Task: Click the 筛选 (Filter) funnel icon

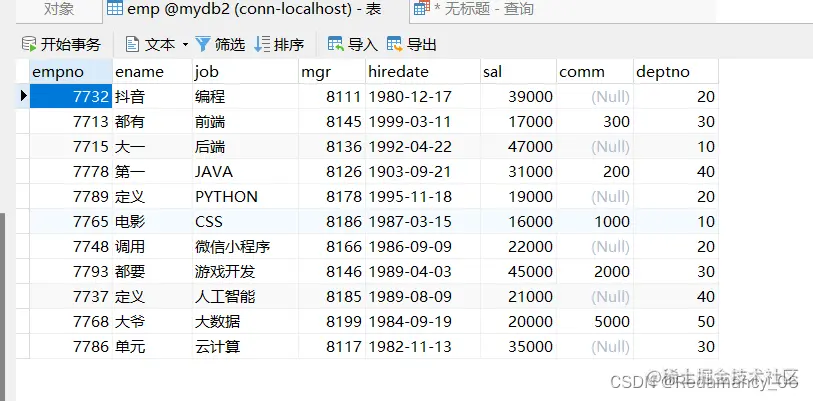Action: (203, 45)
